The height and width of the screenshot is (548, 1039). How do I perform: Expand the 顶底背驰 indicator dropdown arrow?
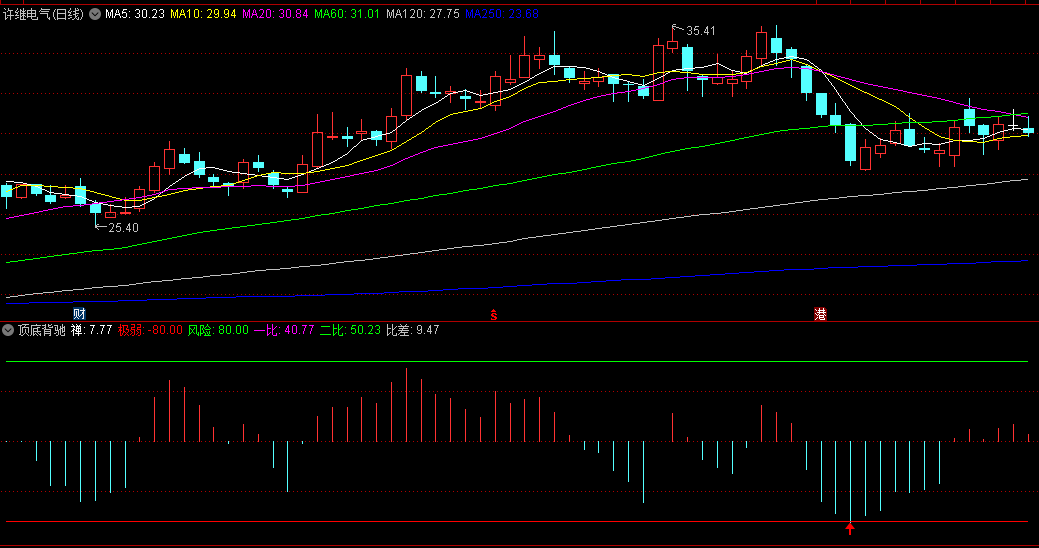8,330
